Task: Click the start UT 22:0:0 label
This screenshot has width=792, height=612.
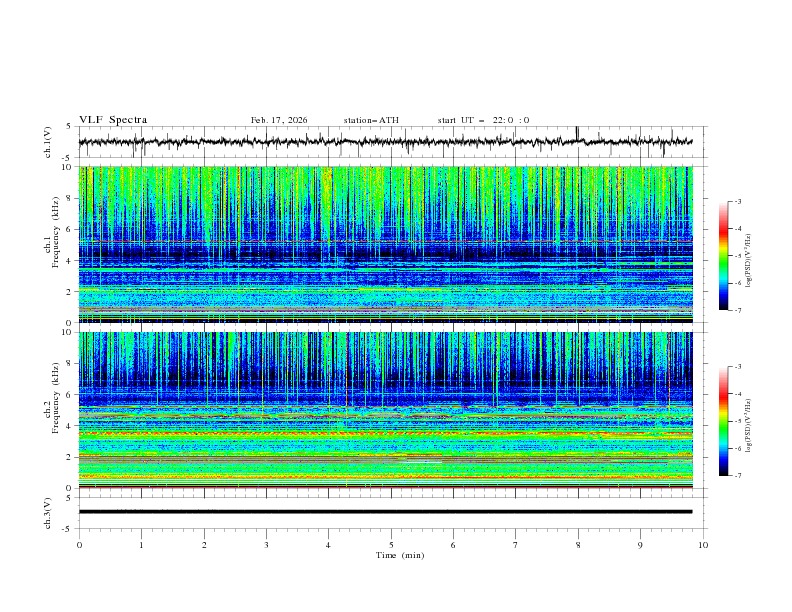Action: click(x=483, y=120)
